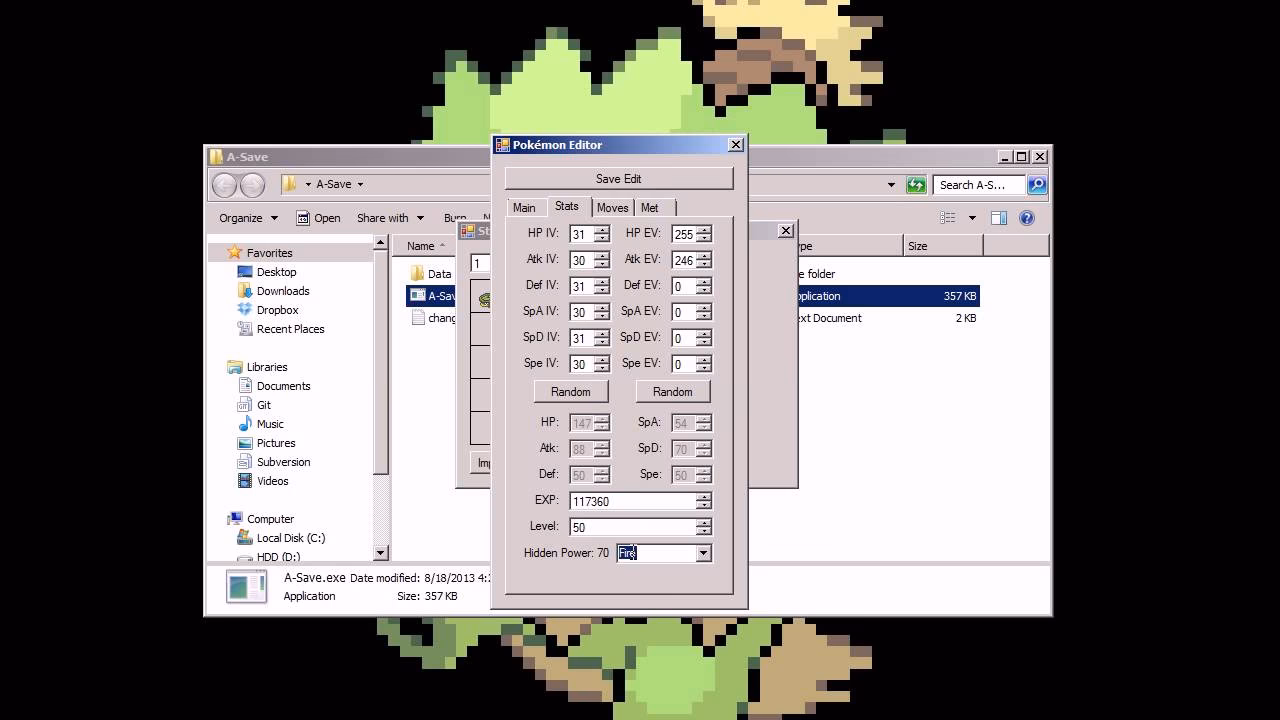Click Random button under the EV column
The width and height of the screenshot is (1280, 720).
click(x=672, y=392)
